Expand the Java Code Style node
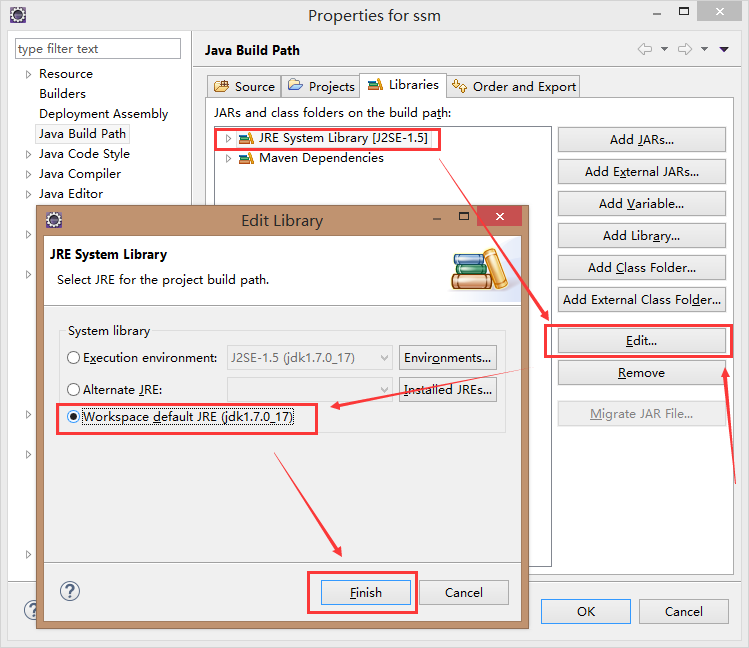This screenshot has width=749, height=648. (28, 154)
